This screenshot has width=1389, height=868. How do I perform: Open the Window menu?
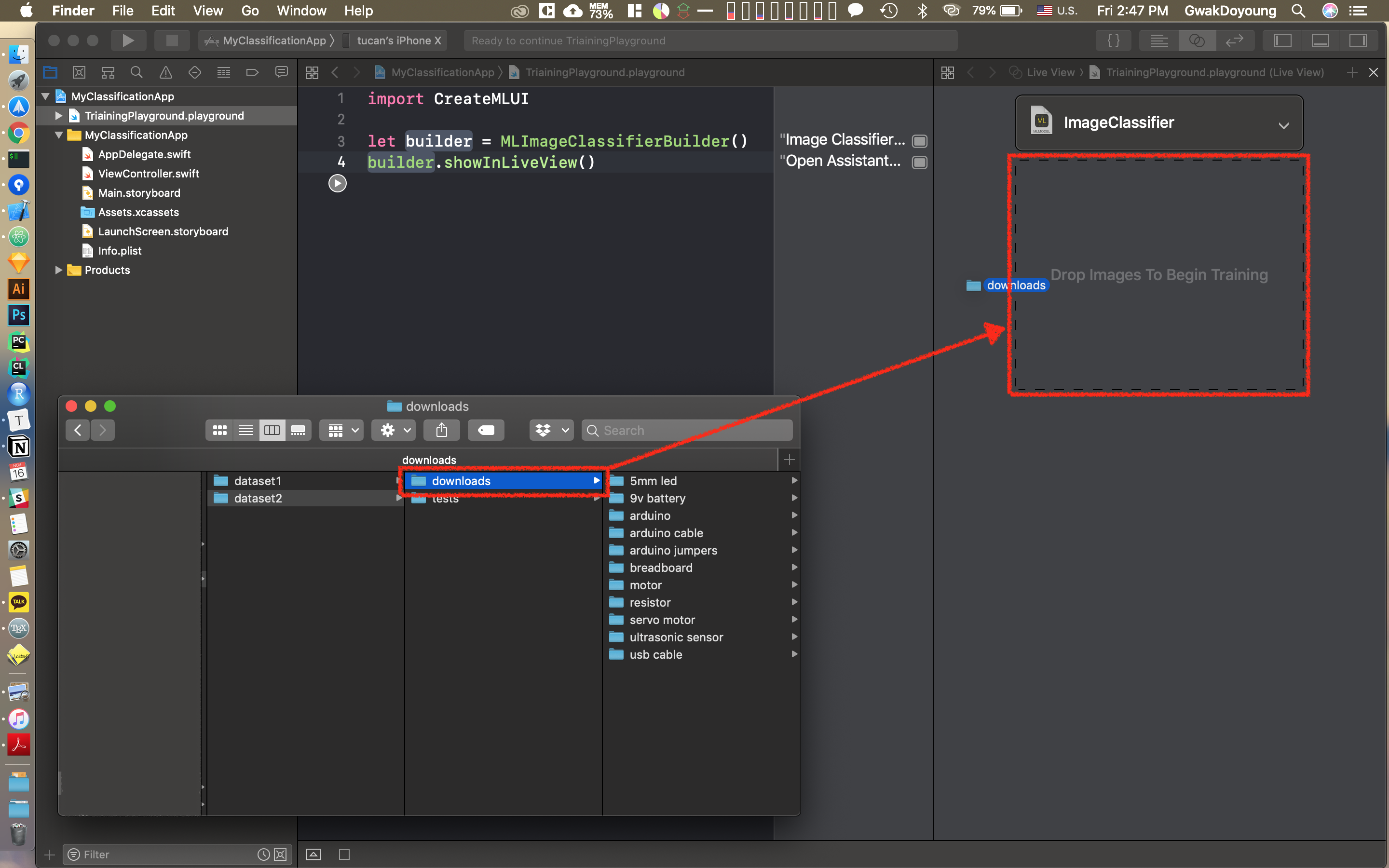(301, 10)
